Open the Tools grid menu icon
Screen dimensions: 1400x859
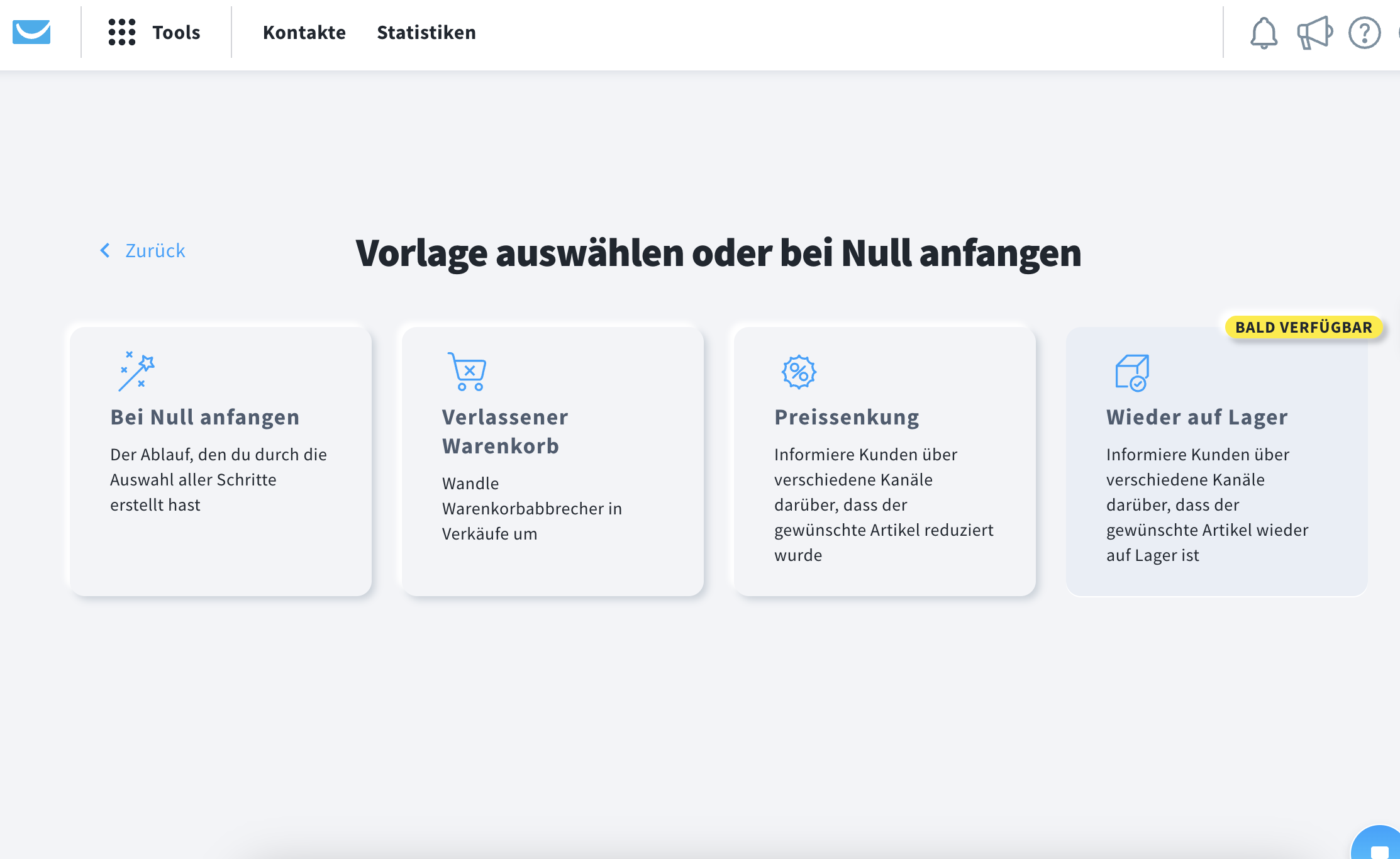click(x=121, y=32)
